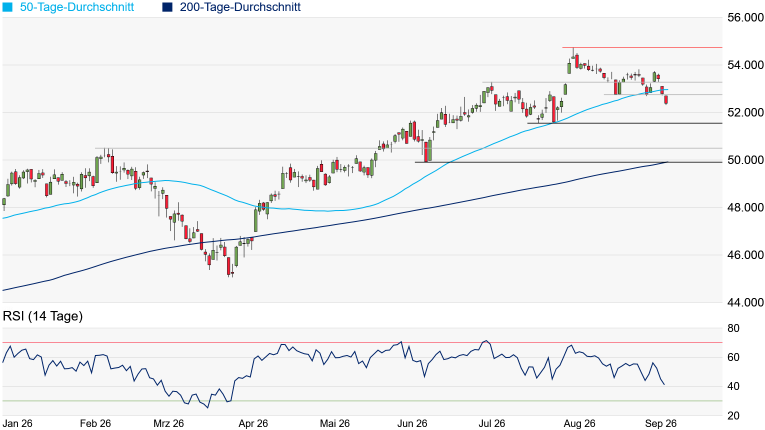Click the 50.000 price axis label
The height and width of the screenshot is (430, 765).
(x=745, y=160)
